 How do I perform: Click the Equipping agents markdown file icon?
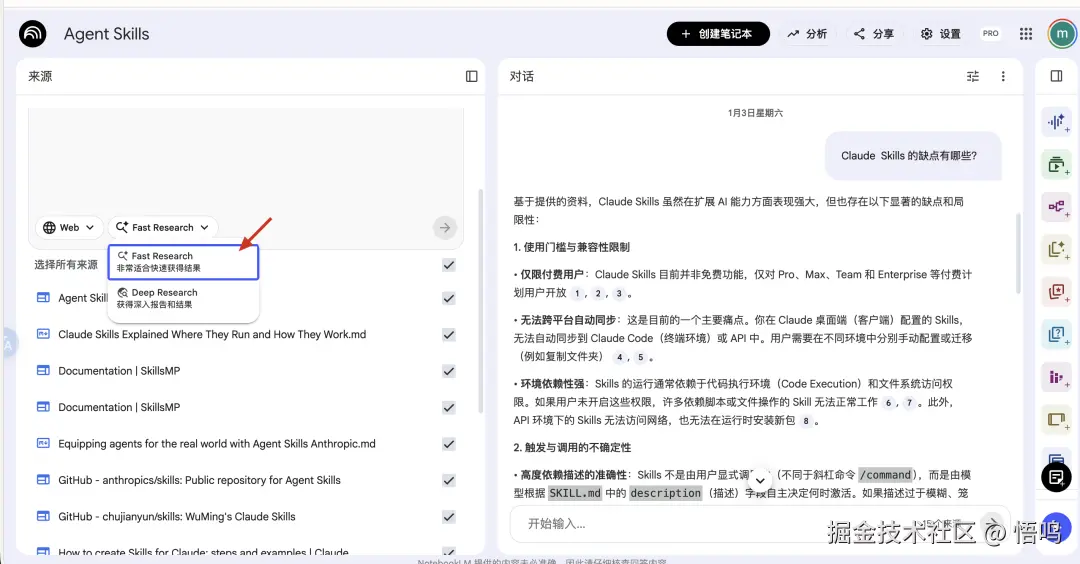(x=43, y=443)
